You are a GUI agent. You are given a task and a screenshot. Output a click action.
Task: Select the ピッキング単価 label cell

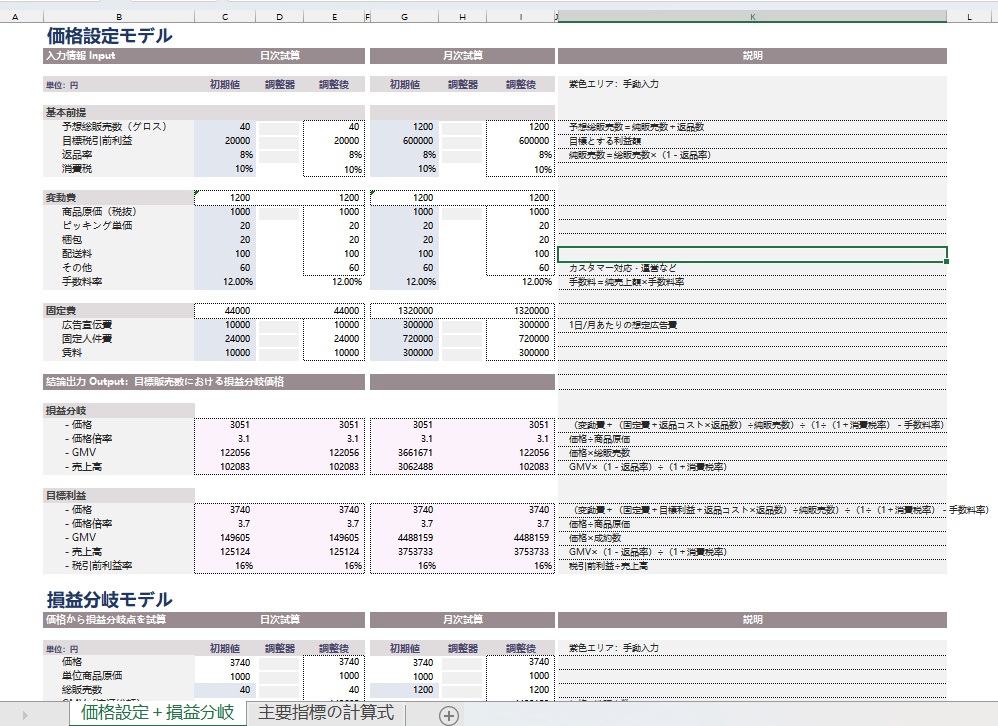pos(118,226)
